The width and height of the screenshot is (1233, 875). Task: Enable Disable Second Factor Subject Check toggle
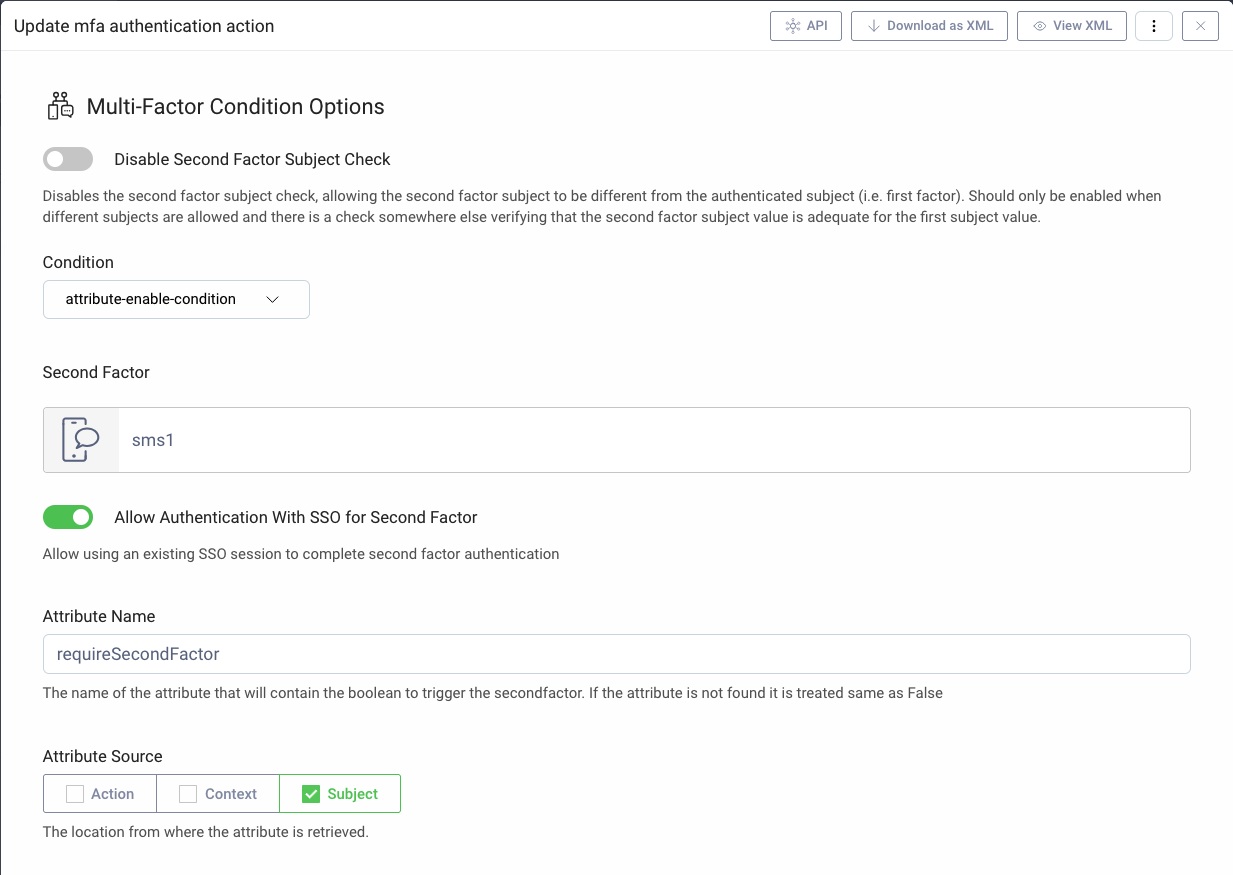pos(68,159)
